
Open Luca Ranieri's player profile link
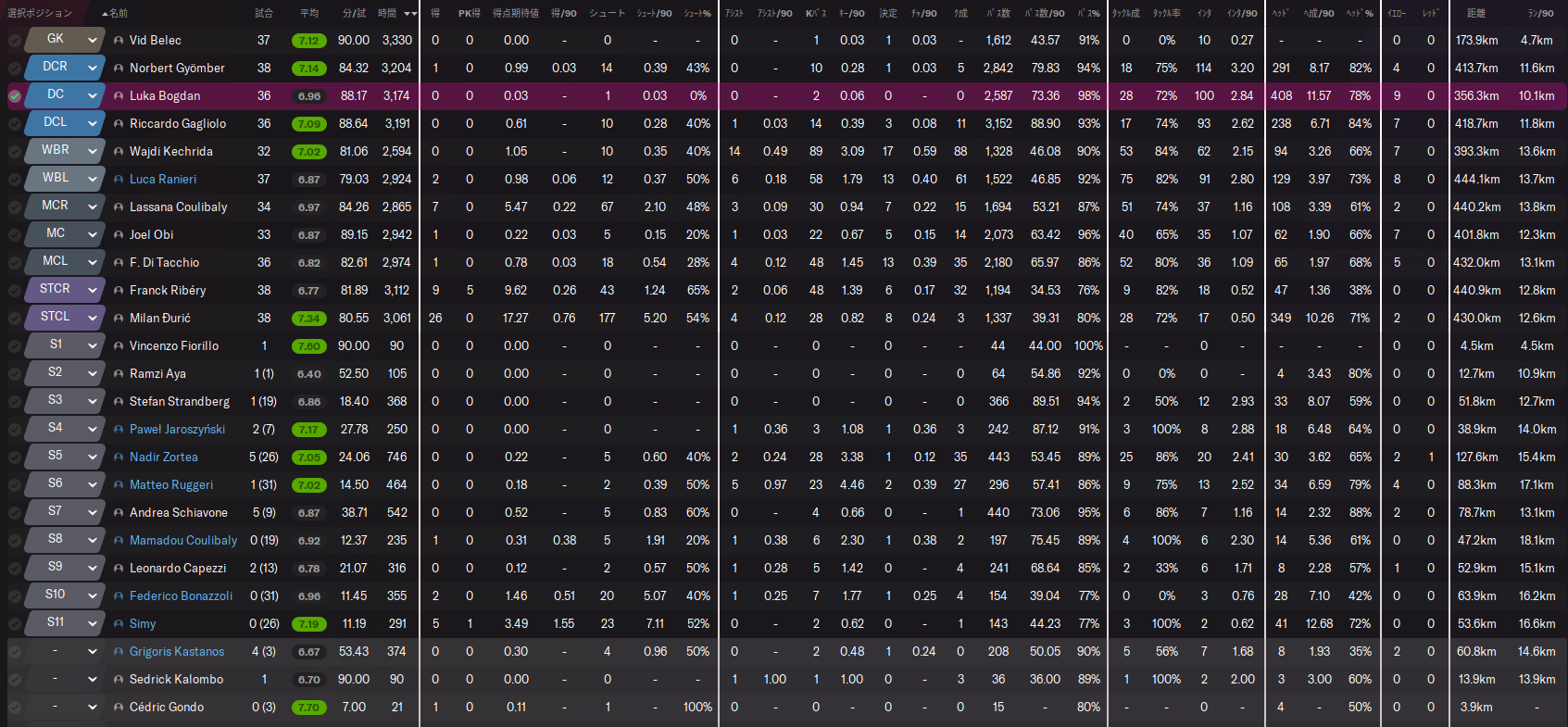pos(163,180)
